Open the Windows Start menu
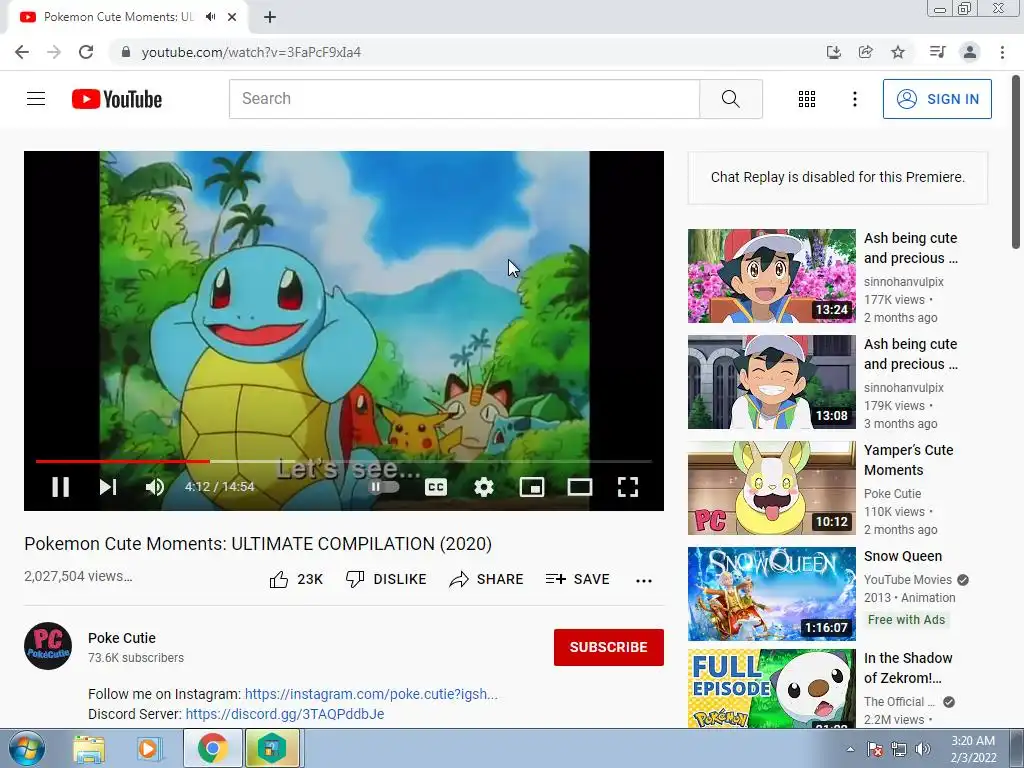Viewport: 1024px width, 768px height. 27,748
